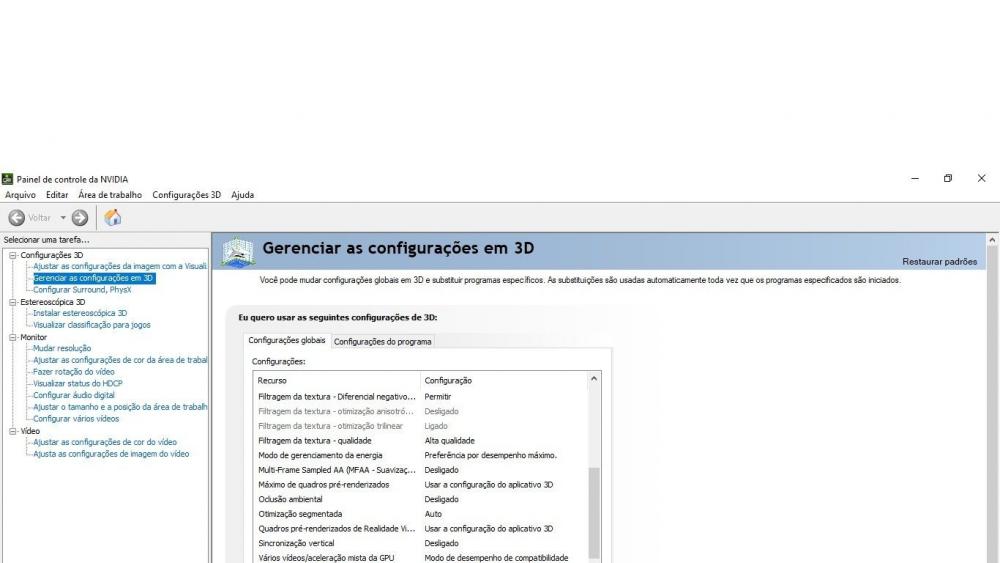Viewport: 1000px width, 563px height.
Task: Select the Vídeo category label
Action: [x=30, y=431]
